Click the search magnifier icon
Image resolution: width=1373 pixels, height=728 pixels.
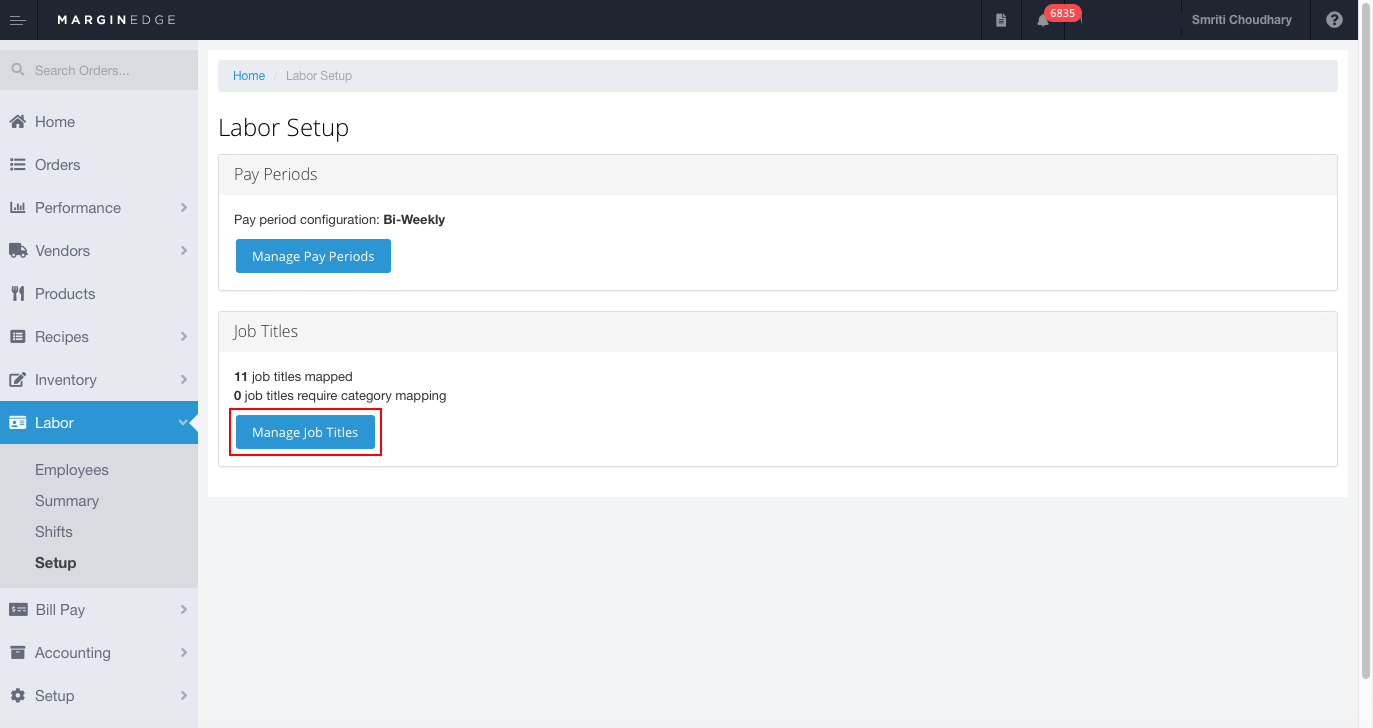[x=17, y=70]
